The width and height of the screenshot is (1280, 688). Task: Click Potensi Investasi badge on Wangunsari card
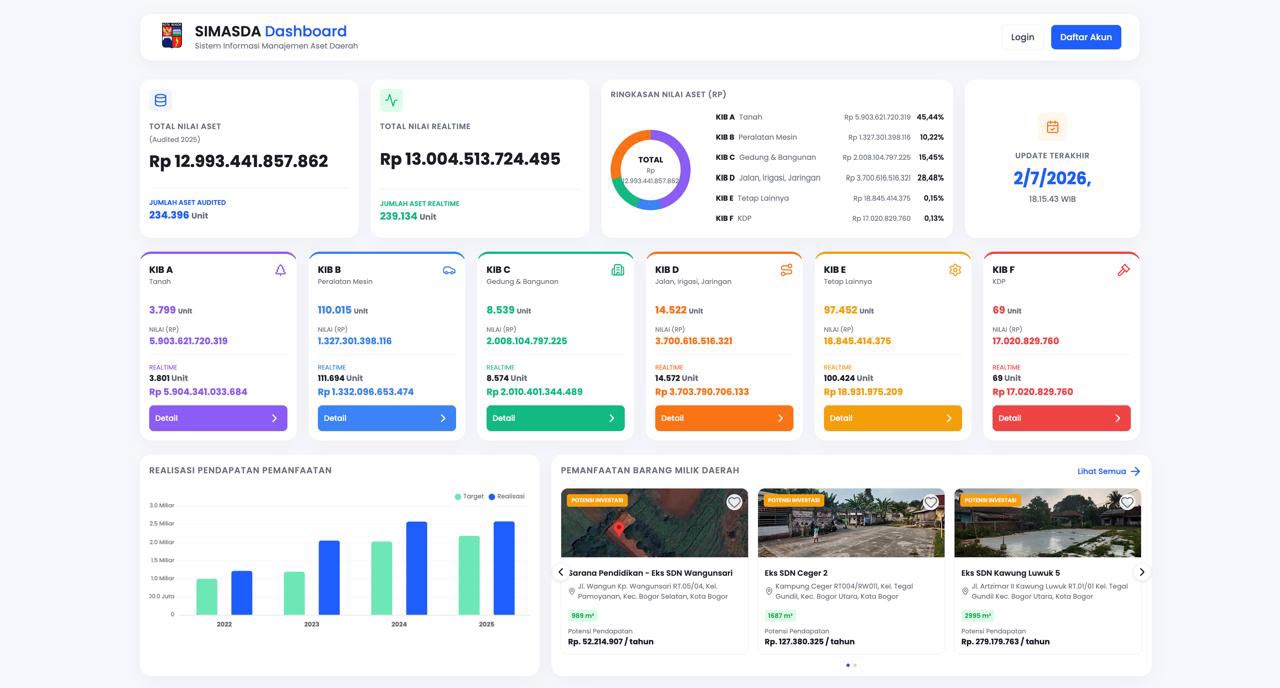(597, 500)
